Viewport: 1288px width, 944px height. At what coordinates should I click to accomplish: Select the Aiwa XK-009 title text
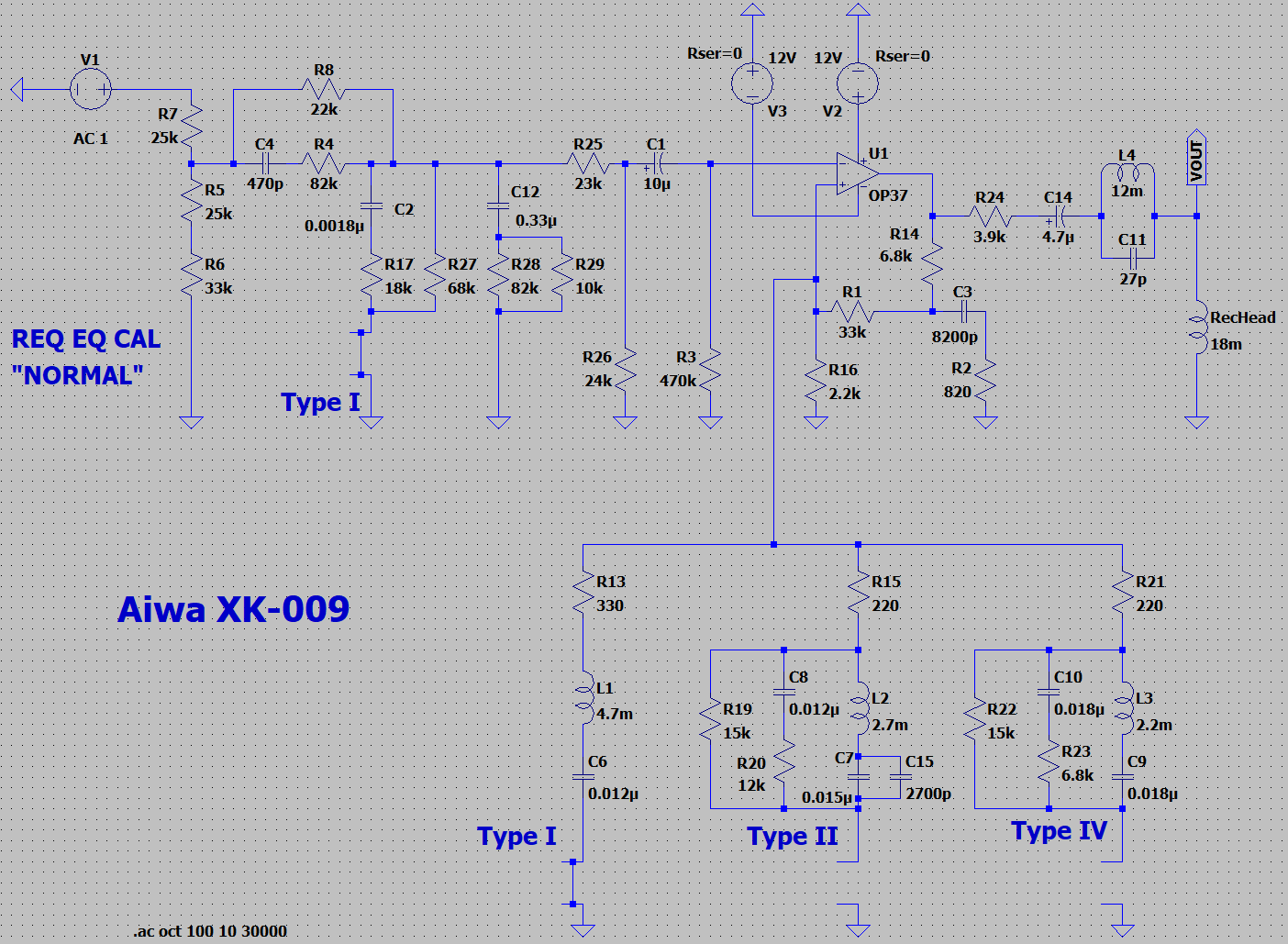click(x=234, y=610)
